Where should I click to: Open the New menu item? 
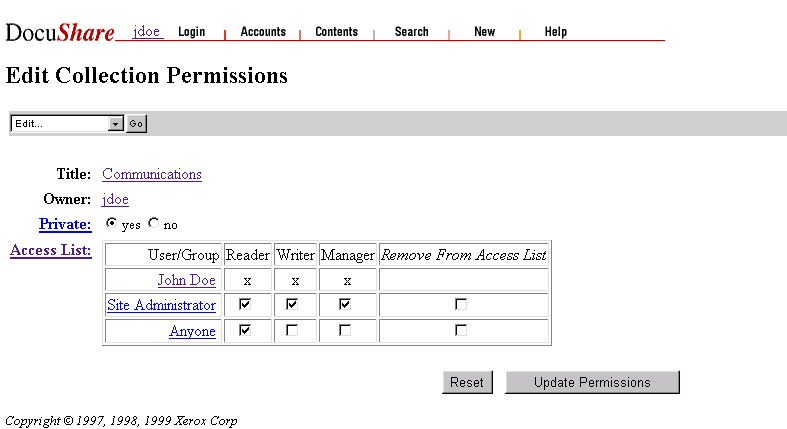click(484, 32)
